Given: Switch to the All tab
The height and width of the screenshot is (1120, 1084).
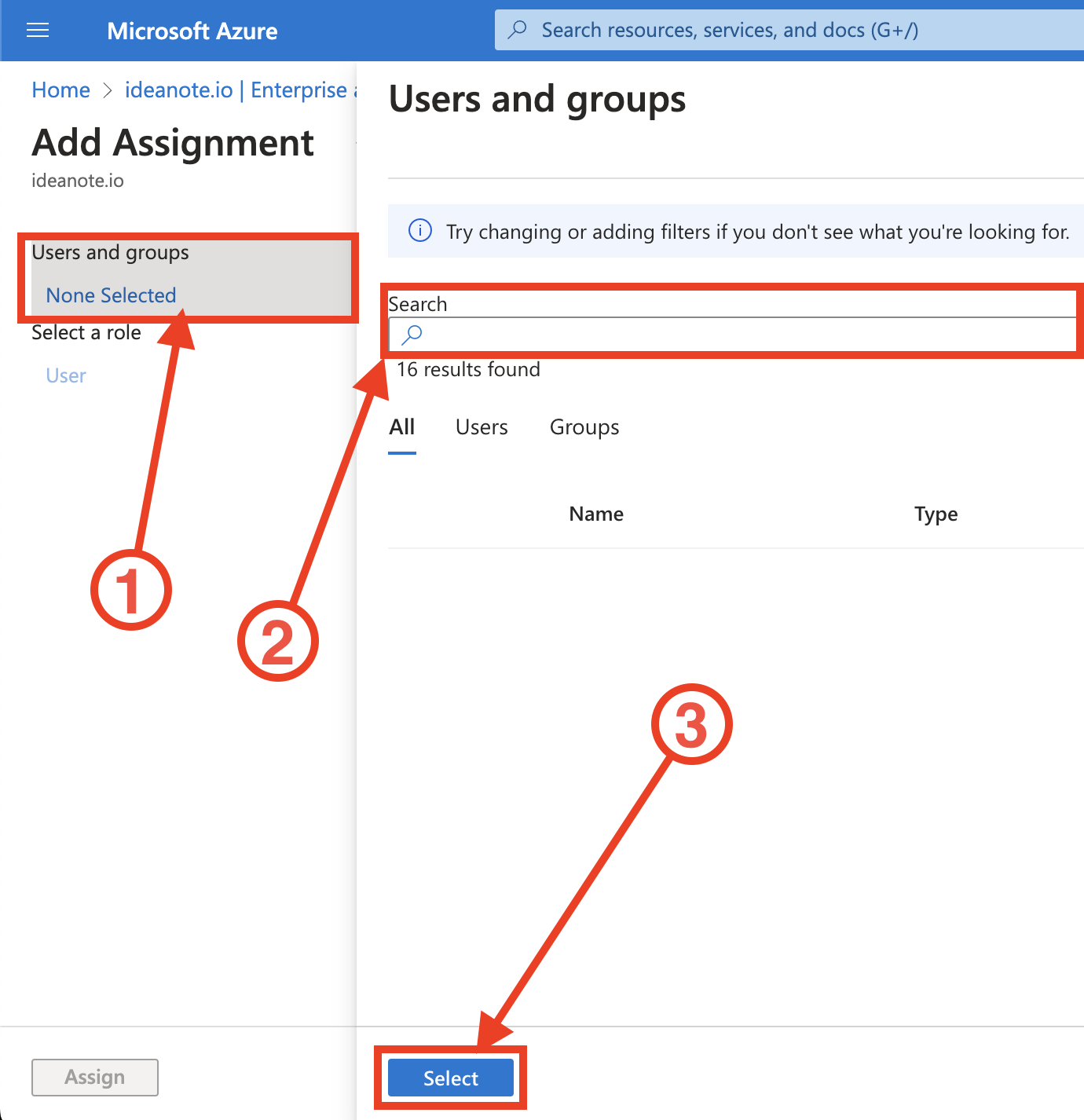Looking at the screenshot, I should [x=402, y=427].
